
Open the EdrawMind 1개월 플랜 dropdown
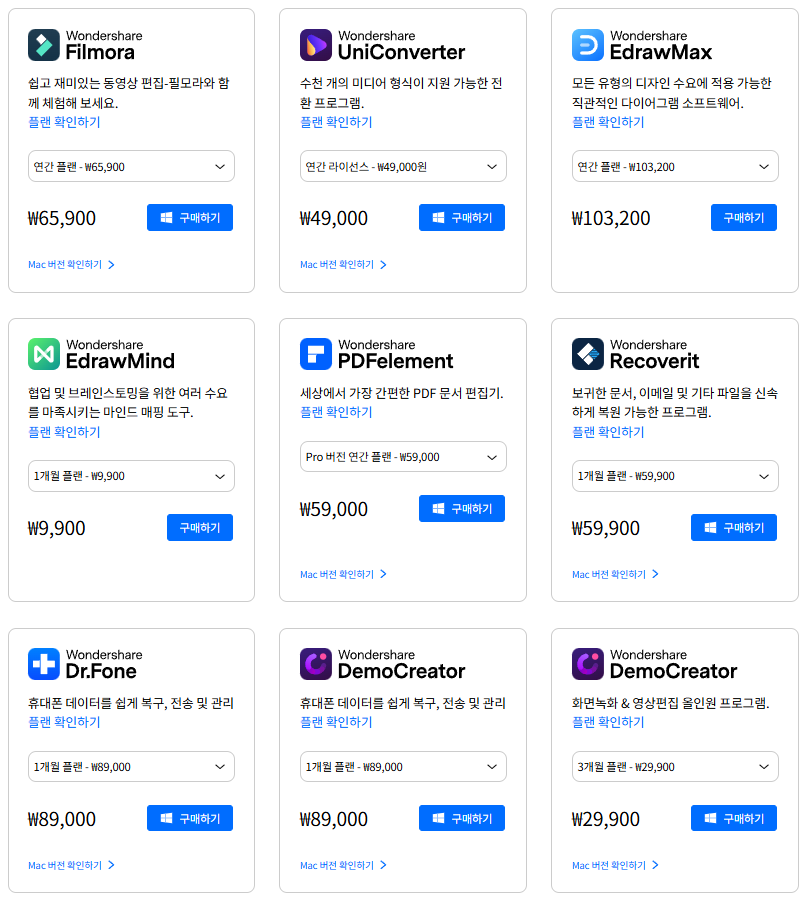click(x=131, y=476)
